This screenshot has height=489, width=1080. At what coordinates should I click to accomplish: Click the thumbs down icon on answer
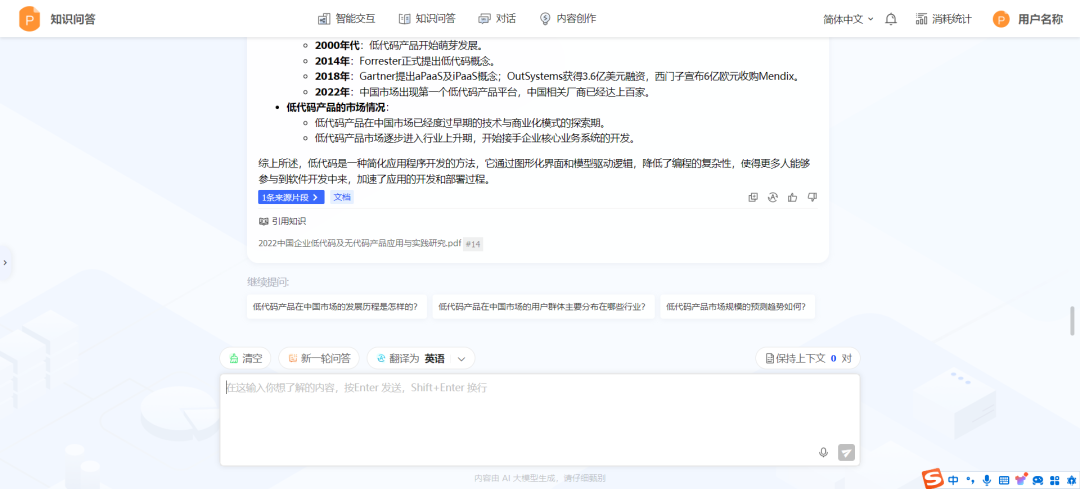tap(812, 197)
